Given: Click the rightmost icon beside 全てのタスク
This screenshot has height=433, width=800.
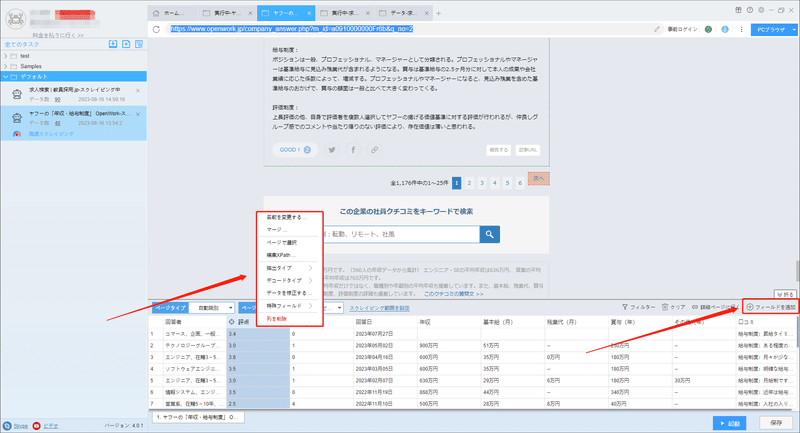Looking at the screenshot, I should pos(139,44).
